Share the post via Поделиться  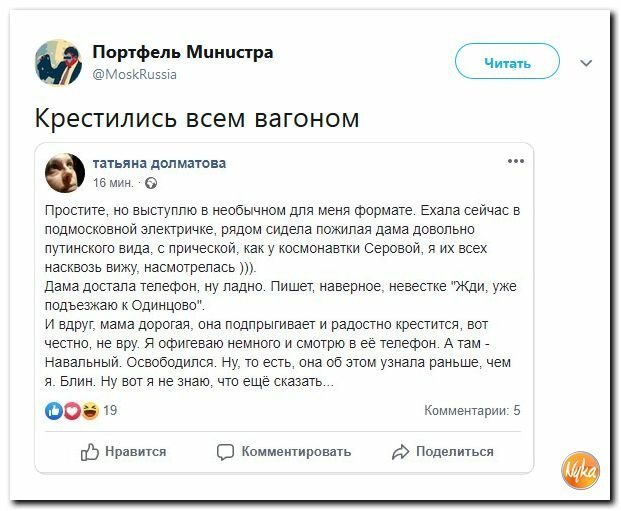442,452
